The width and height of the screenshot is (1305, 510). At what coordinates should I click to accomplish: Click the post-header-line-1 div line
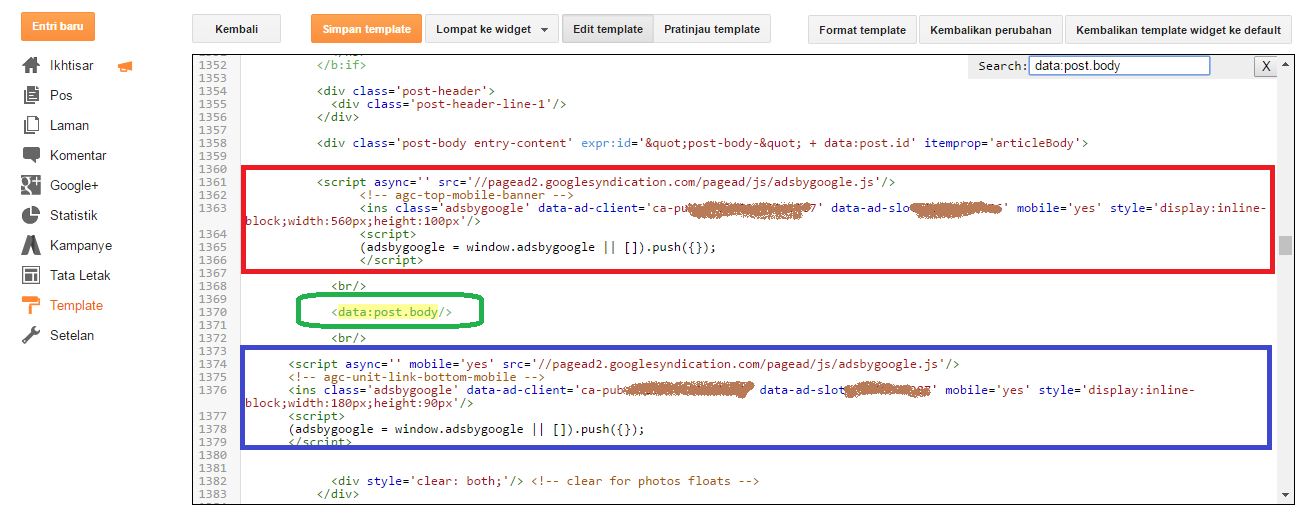450,104
